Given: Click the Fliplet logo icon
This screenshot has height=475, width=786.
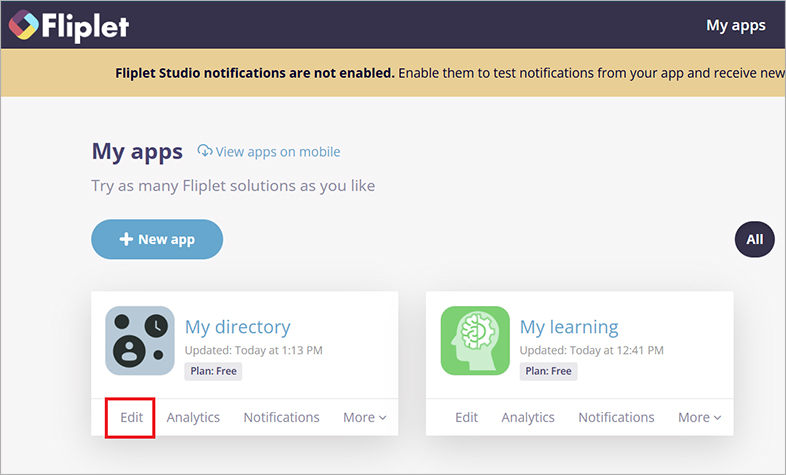Looking at the screenshot, I should [22, 26].
